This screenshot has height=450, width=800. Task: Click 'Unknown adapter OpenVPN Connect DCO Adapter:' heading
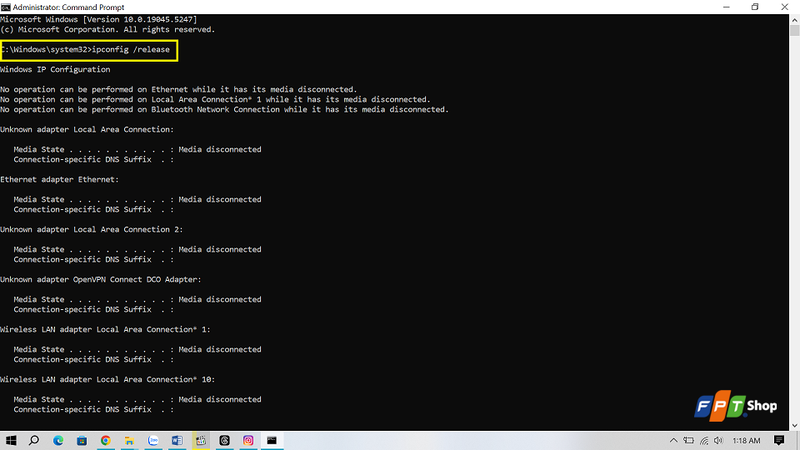coord(101,280)
